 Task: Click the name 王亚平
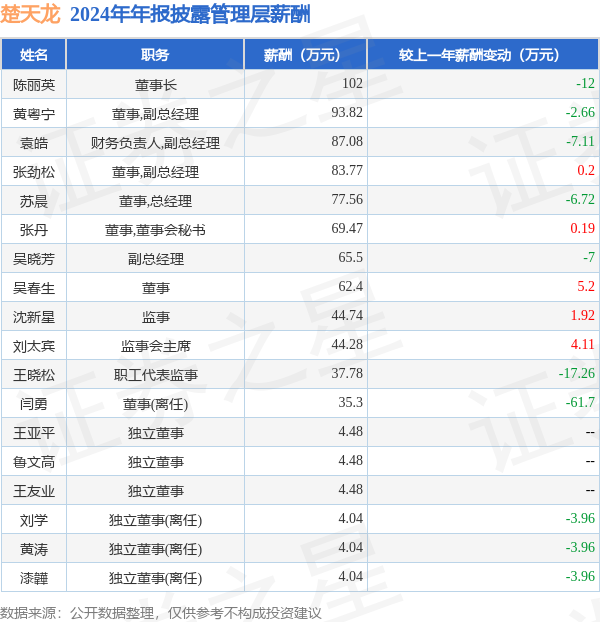[x=34, y=433]
